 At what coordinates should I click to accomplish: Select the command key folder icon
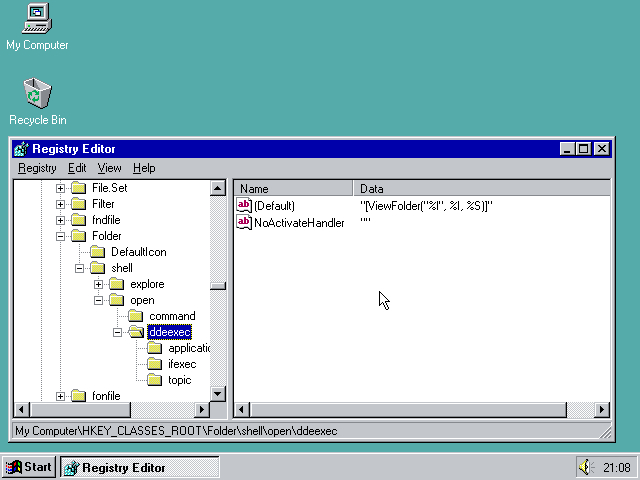(x=135, y=316)
